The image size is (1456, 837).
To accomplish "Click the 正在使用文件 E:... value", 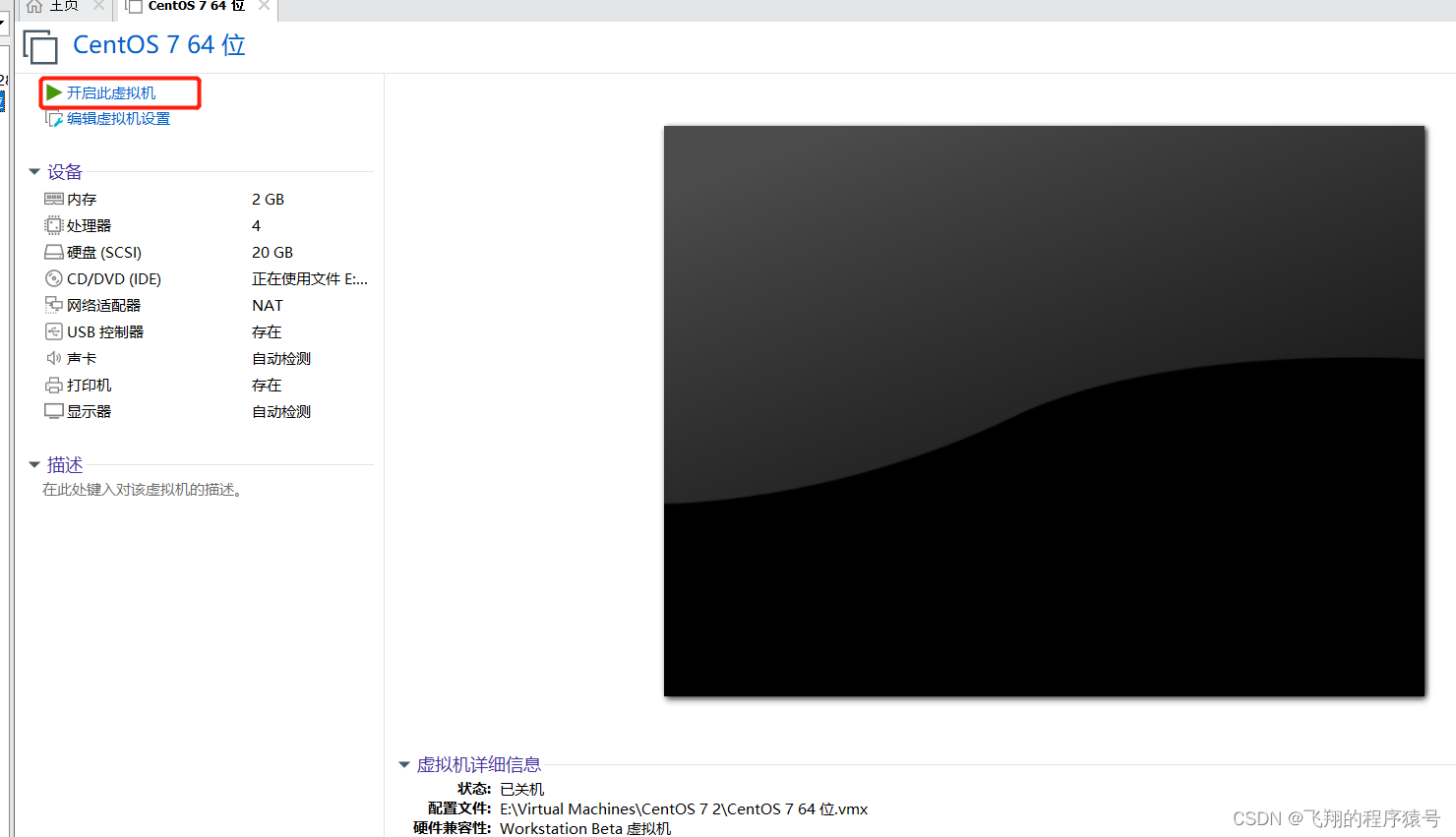I will (310, 279).
